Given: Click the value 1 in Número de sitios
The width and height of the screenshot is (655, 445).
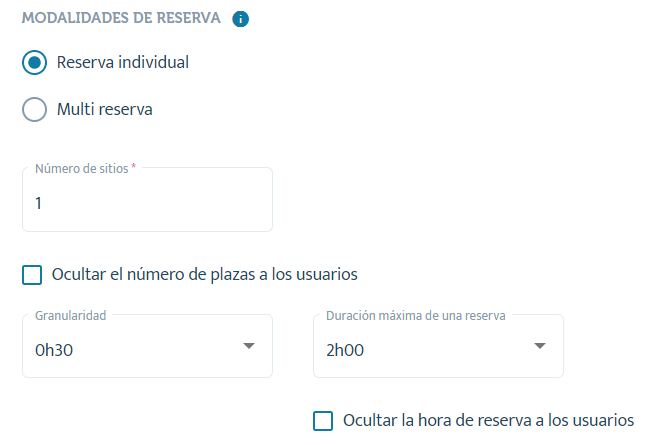Looking at the screenshot, I should pos(38,203).
